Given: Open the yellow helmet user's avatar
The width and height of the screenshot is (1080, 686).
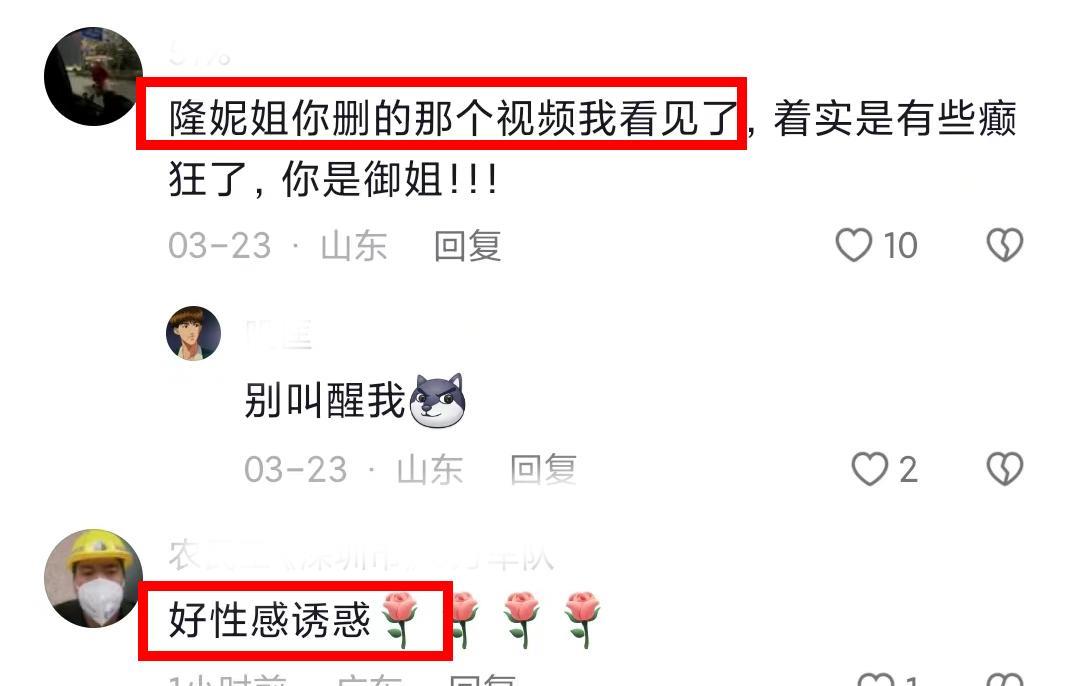Looking at the screenshot, I should pyautogui.click(x=94, y=579).
